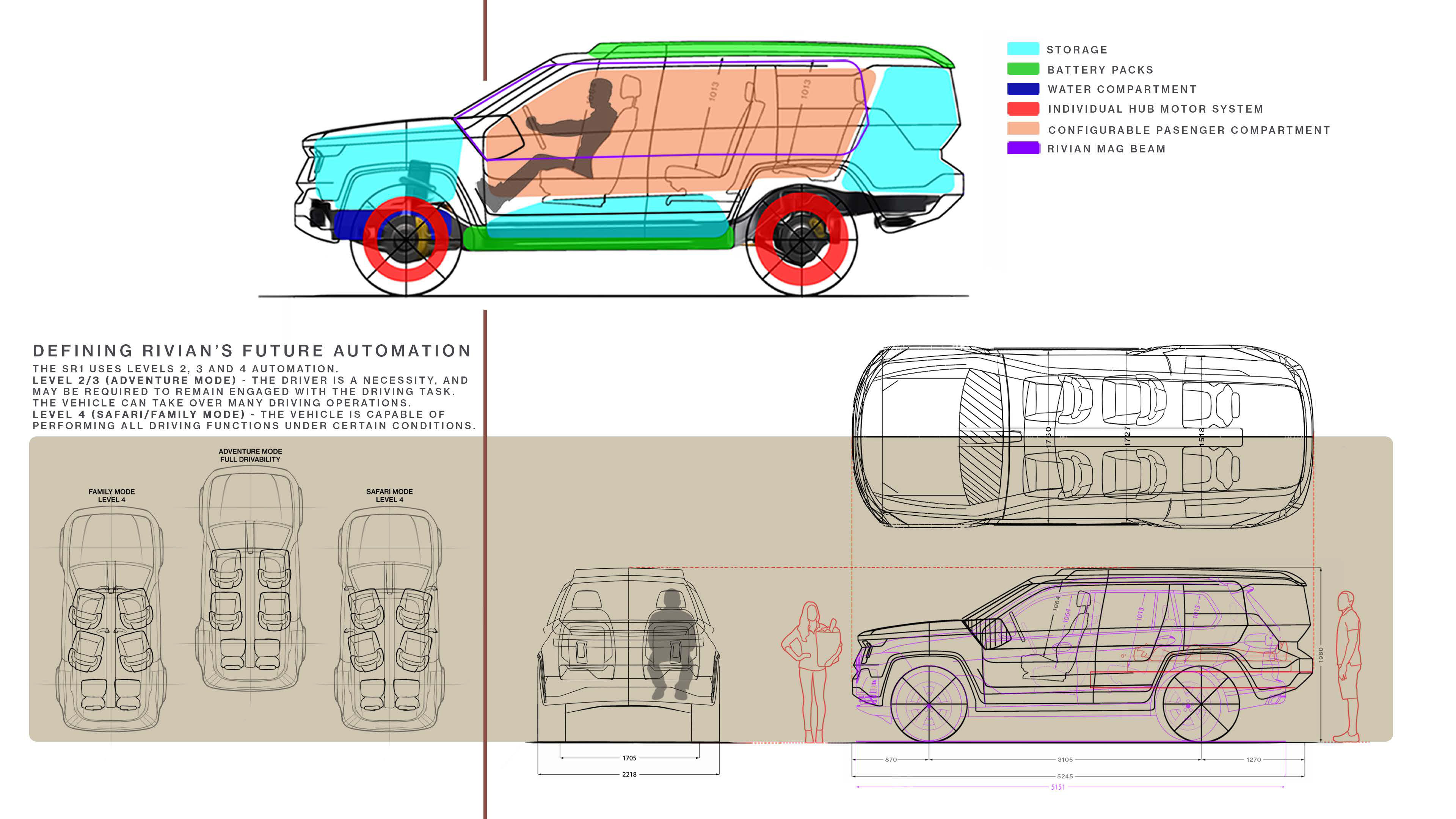Click the 'FAMILY MODE LEVEL 4' caption

pyautogui.click(x=111, y=496)
